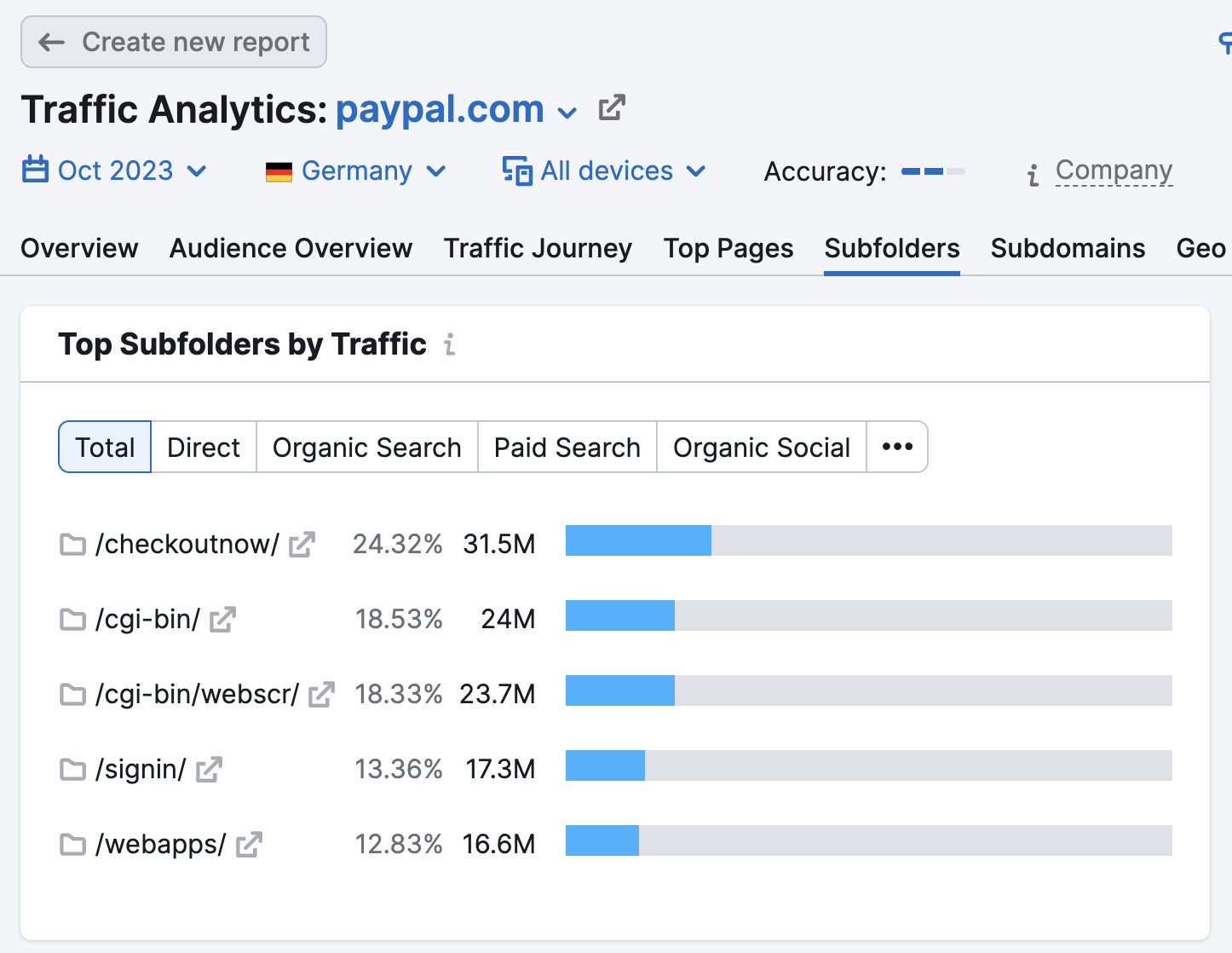Switch to the Overview tab
1232x953 pixels.
pos(79,248)
